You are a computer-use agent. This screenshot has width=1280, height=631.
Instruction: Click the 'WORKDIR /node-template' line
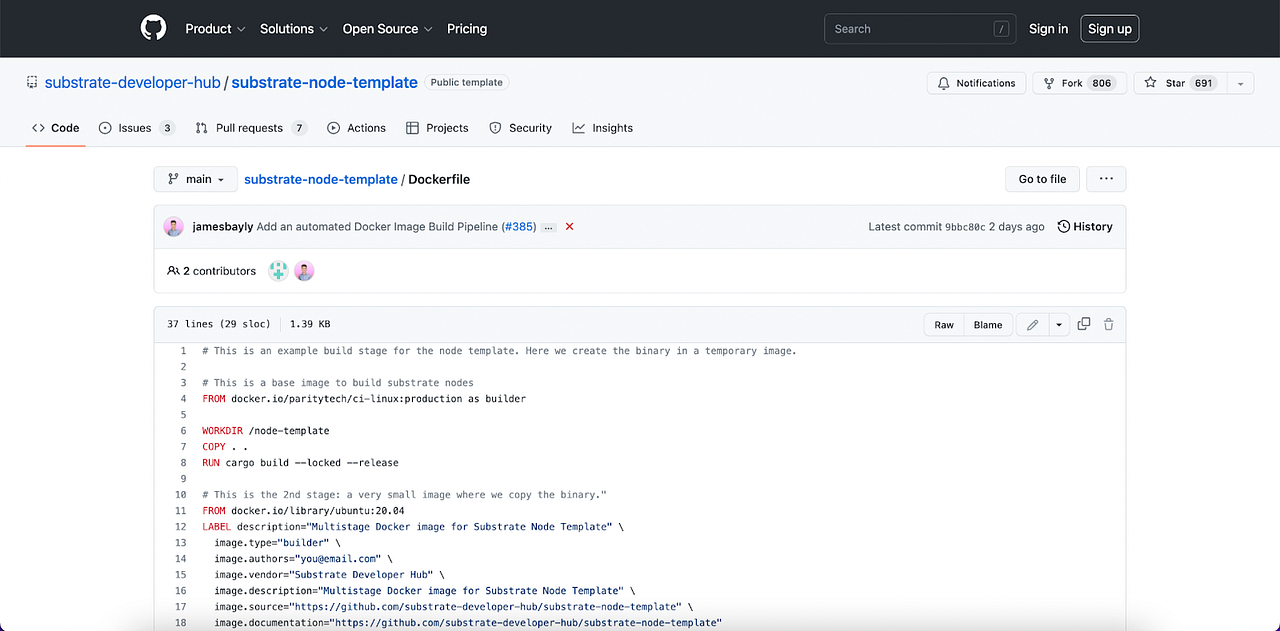tap(266, 431)
